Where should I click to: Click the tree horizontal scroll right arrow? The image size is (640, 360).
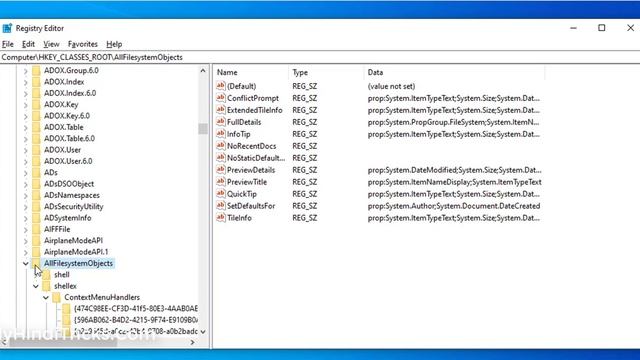193,342
